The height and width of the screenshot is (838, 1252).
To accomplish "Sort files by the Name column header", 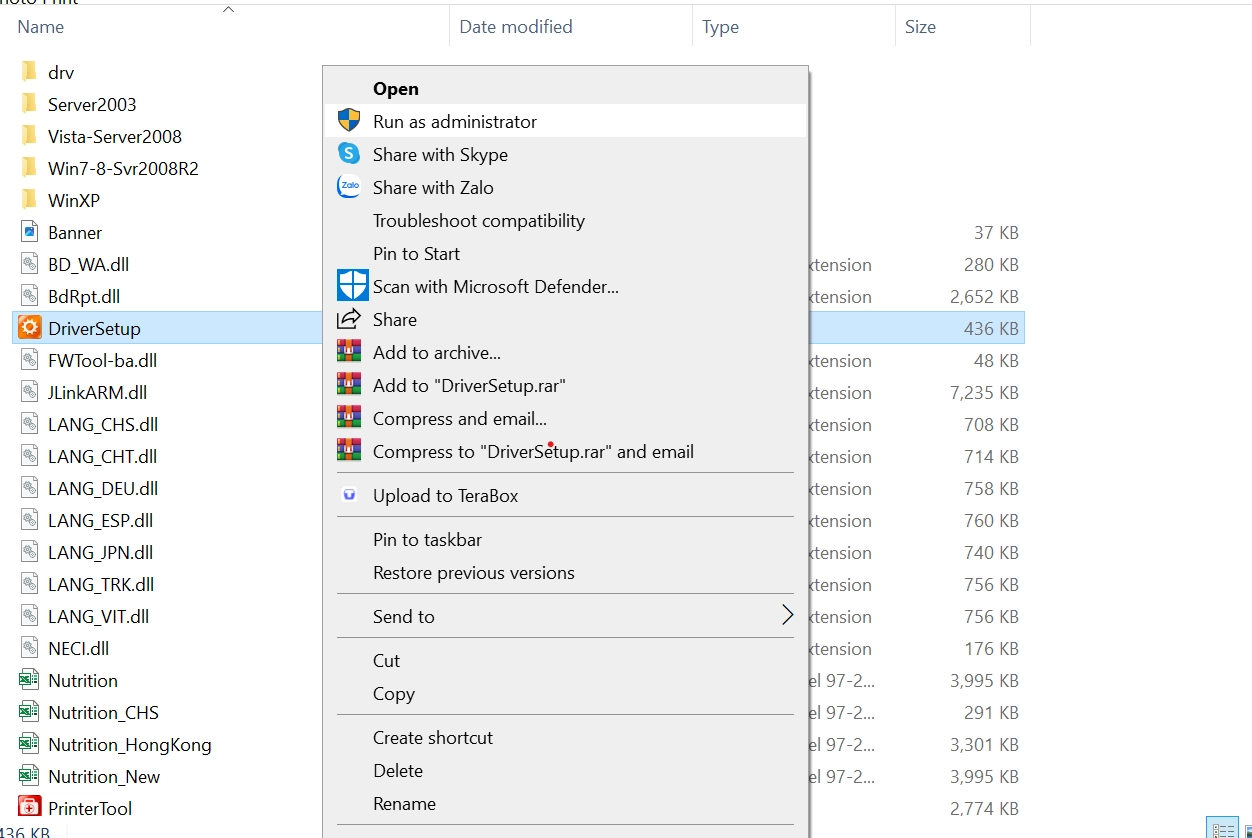I will click(x=41, y=27).
